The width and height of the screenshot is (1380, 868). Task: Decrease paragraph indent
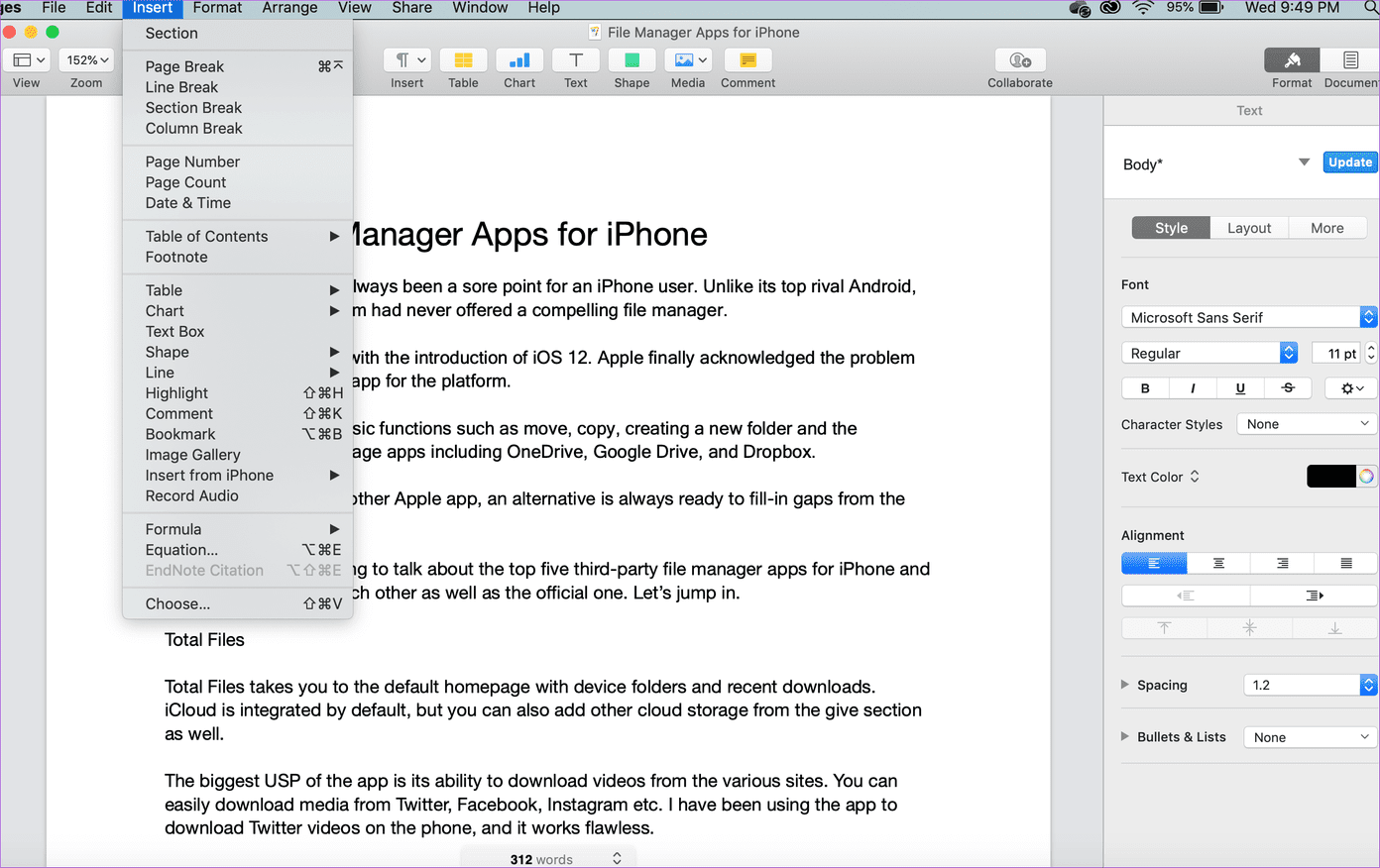tap(1186, 596)
